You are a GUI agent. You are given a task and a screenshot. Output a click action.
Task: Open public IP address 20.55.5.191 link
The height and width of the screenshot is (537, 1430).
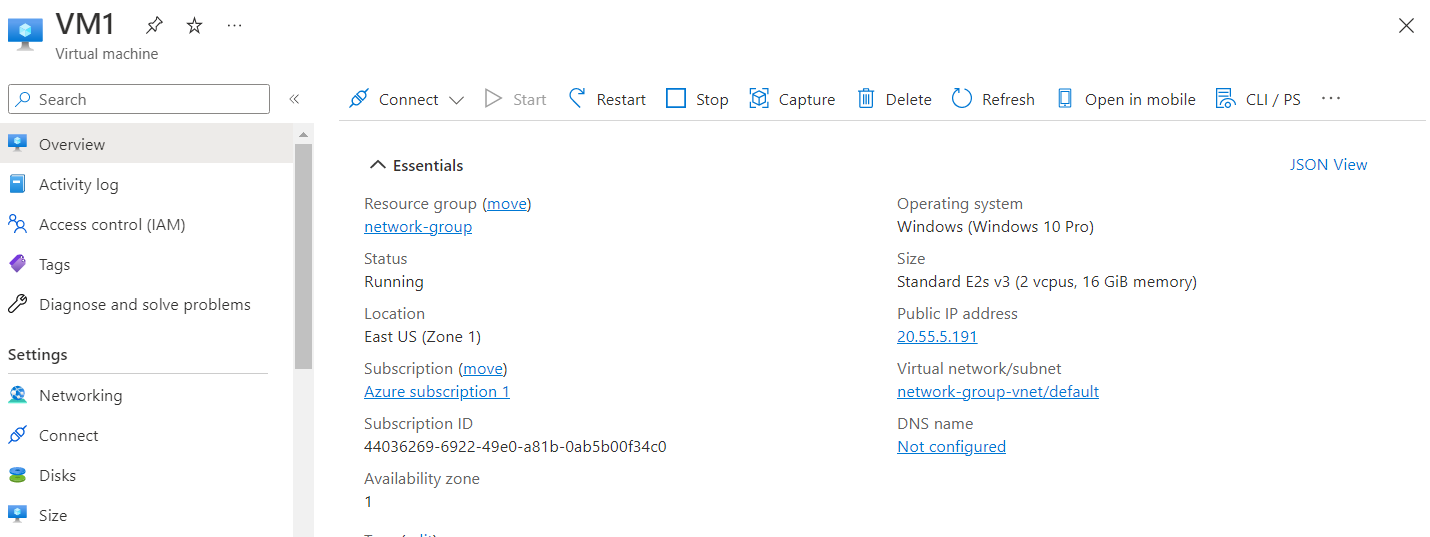point(937,336)
